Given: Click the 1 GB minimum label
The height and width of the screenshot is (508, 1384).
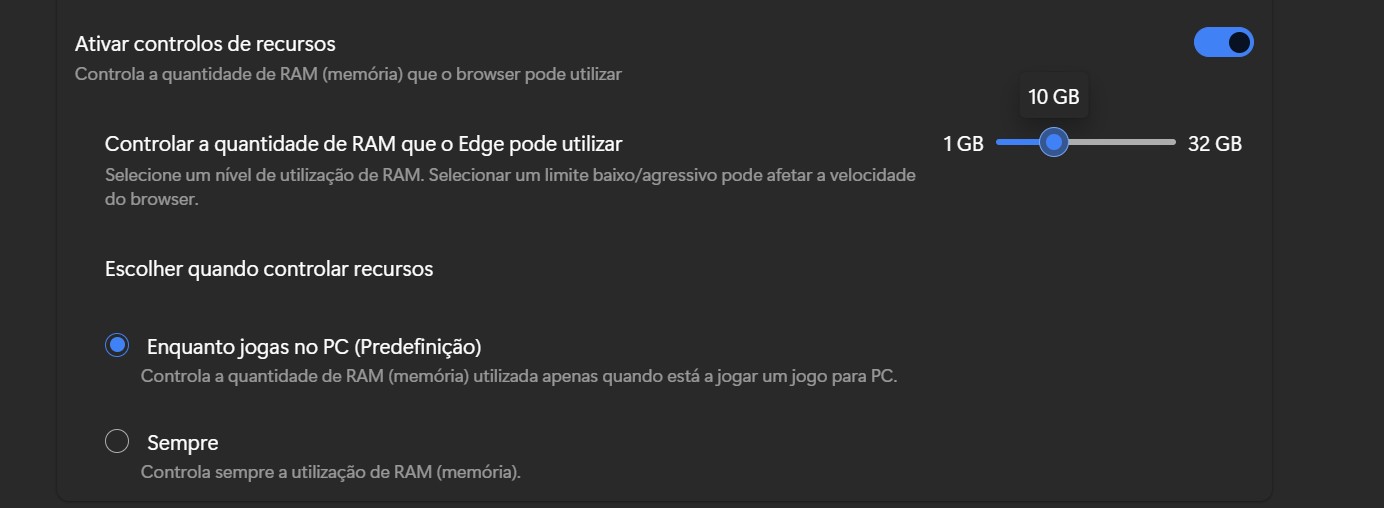Looking at the screenshot, I should pos(963,144).
